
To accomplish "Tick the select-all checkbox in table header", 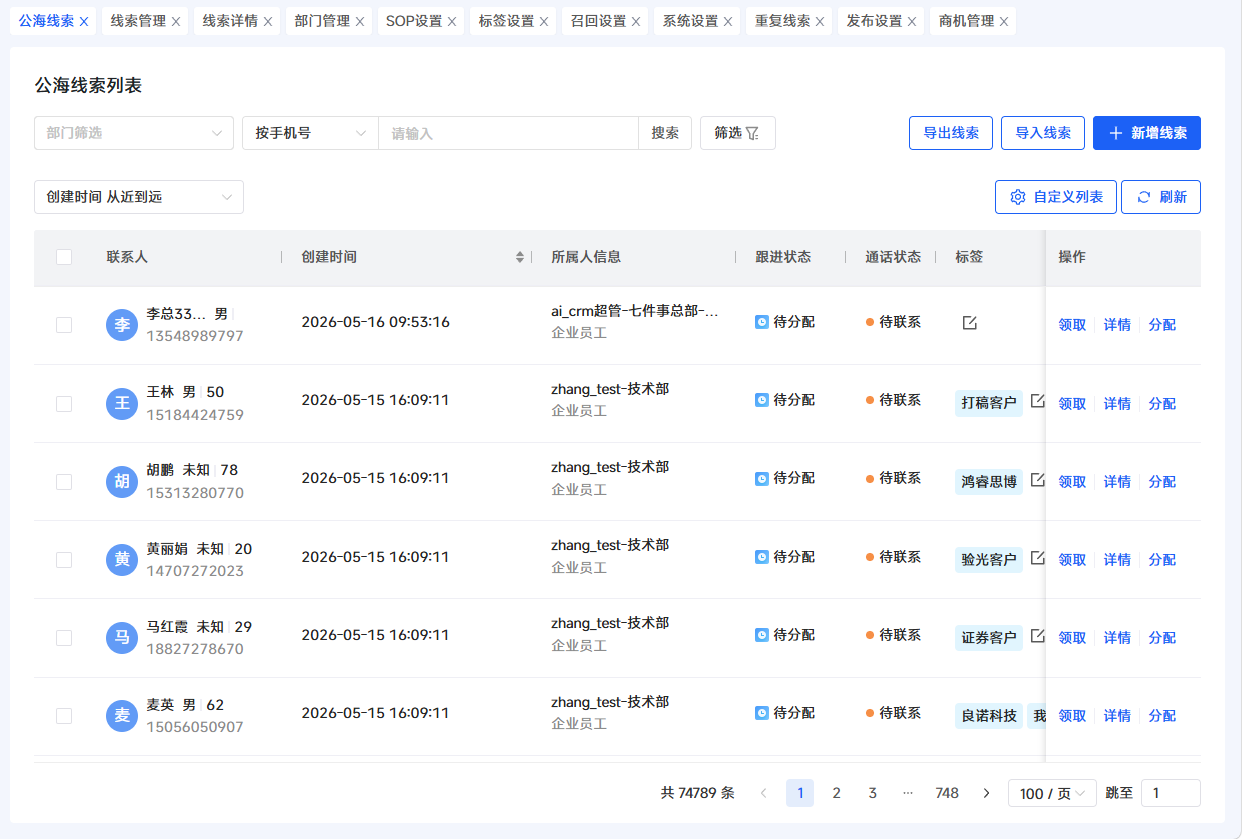I will pos(64,257).
